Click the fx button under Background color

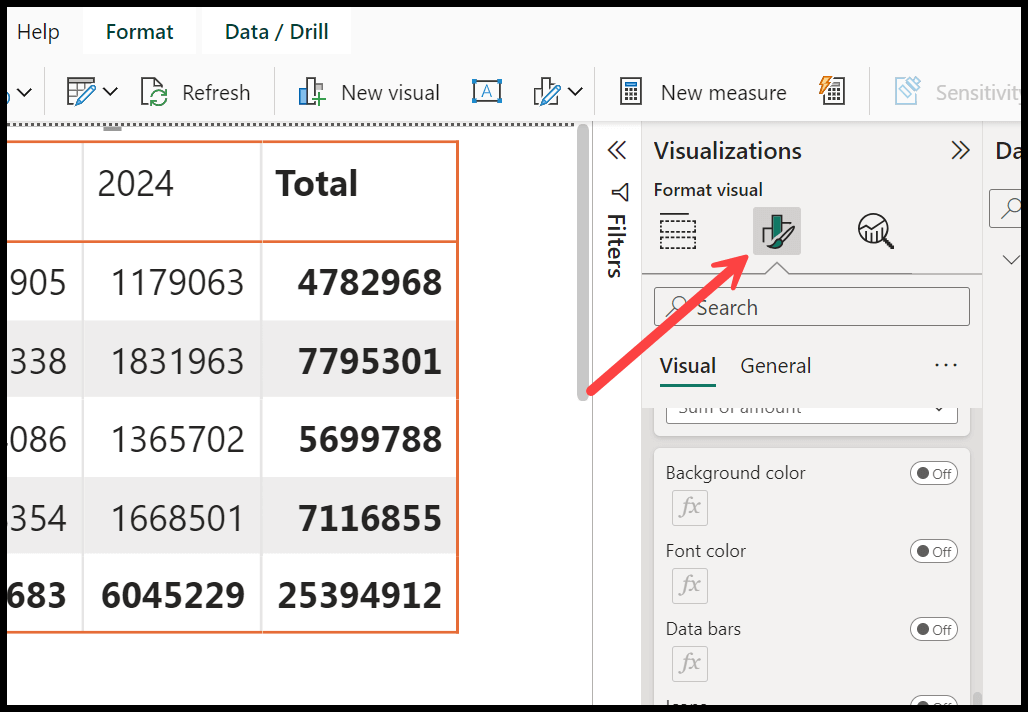pos(690,507)
